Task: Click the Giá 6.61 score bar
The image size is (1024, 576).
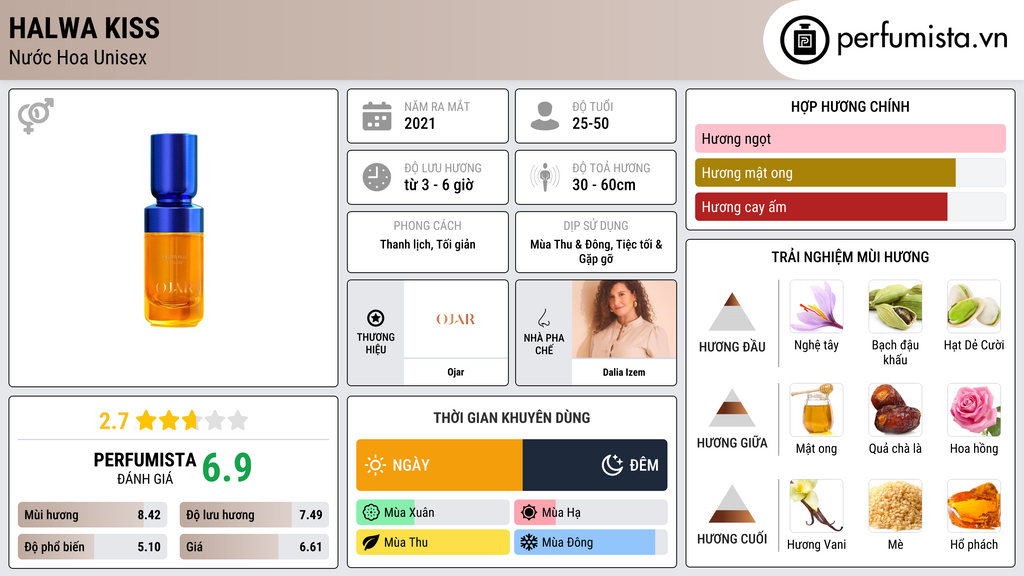Action: [x=254, y=547]
